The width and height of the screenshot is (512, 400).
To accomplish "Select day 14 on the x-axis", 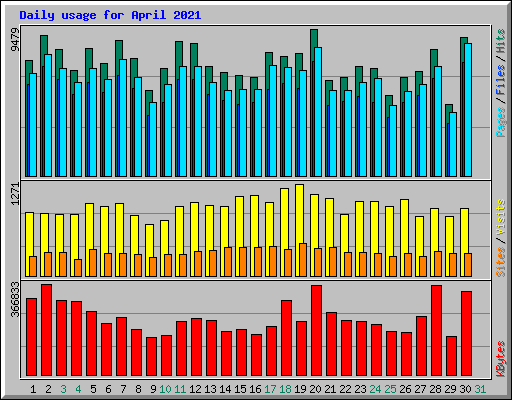I will (225, 389).
